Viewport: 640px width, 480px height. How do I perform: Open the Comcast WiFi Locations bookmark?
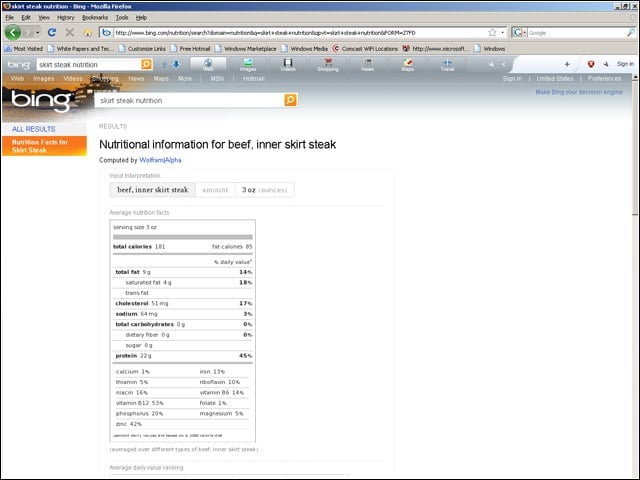[x=365, y=49]
